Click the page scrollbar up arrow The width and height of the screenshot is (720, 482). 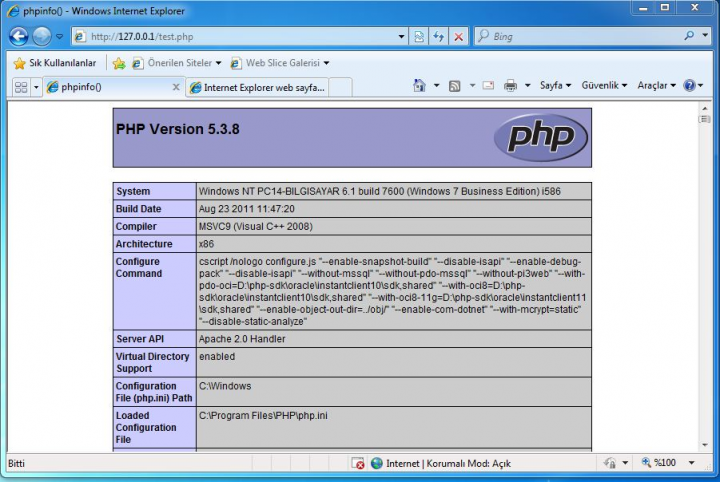tap(704, 108)
